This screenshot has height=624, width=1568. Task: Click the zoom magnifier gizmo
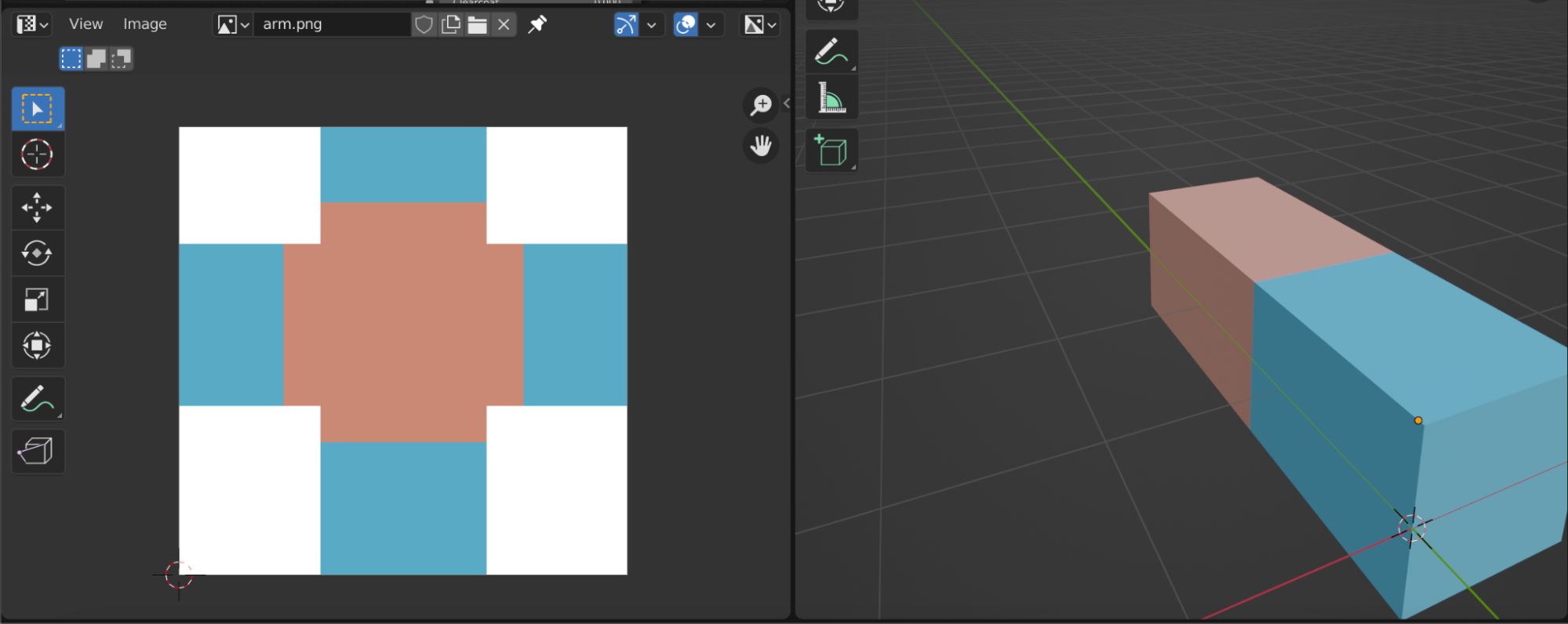click(x=760, y=105)
